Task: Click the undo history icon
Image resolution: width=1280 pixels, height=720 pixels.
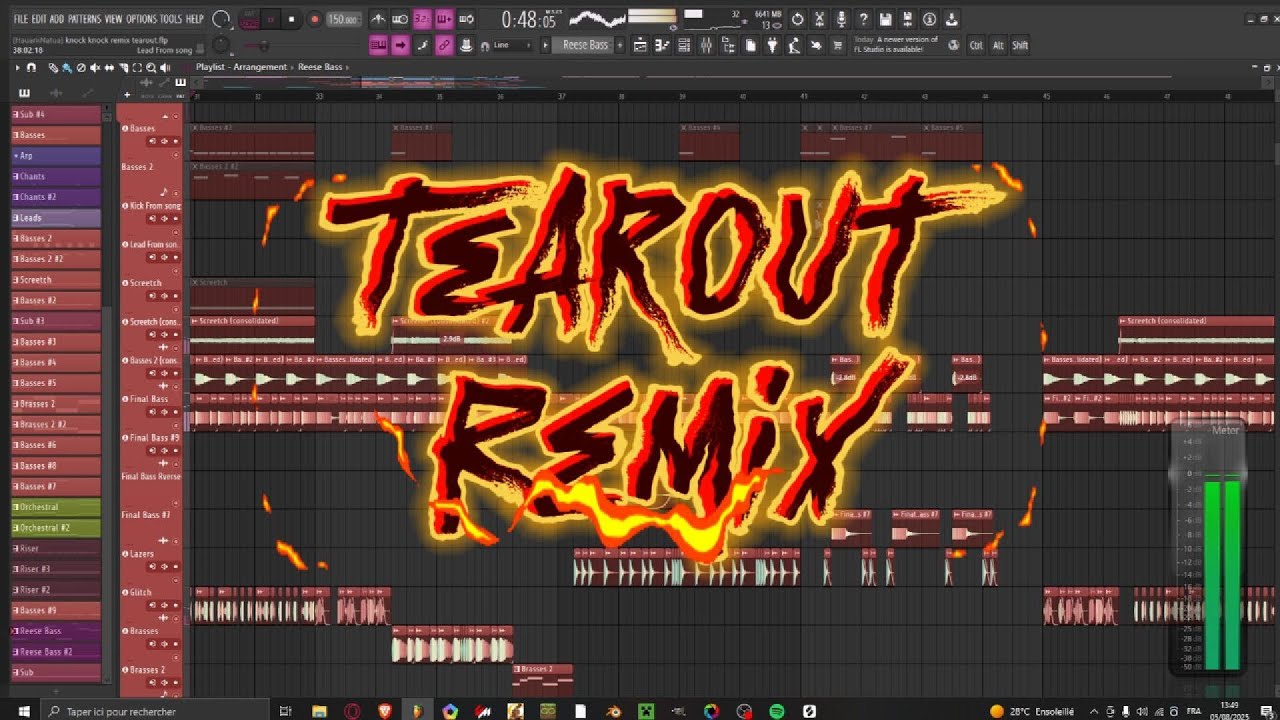Action: click(797, 19)
